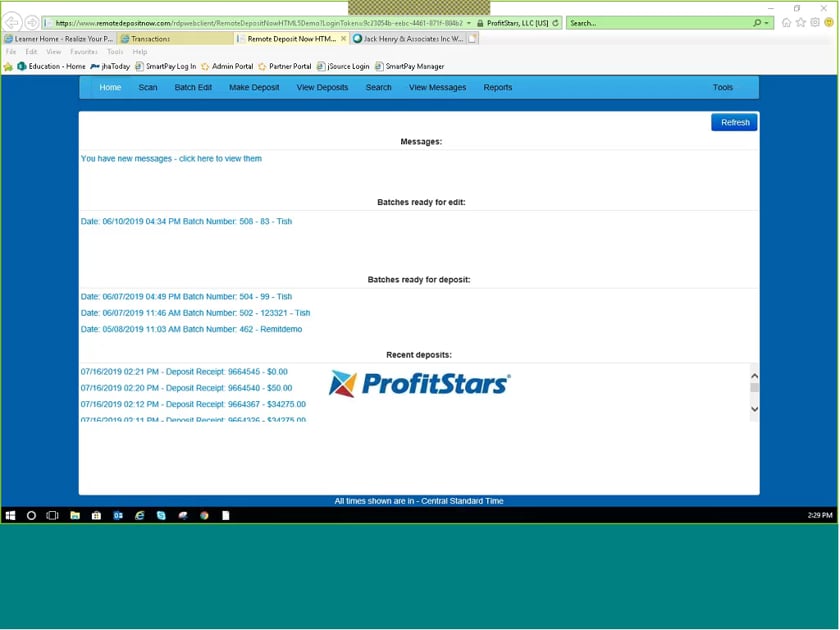Click the magnifier search icon in browser search box
This screenshot has height=630, width=840.
pos(757,23)
